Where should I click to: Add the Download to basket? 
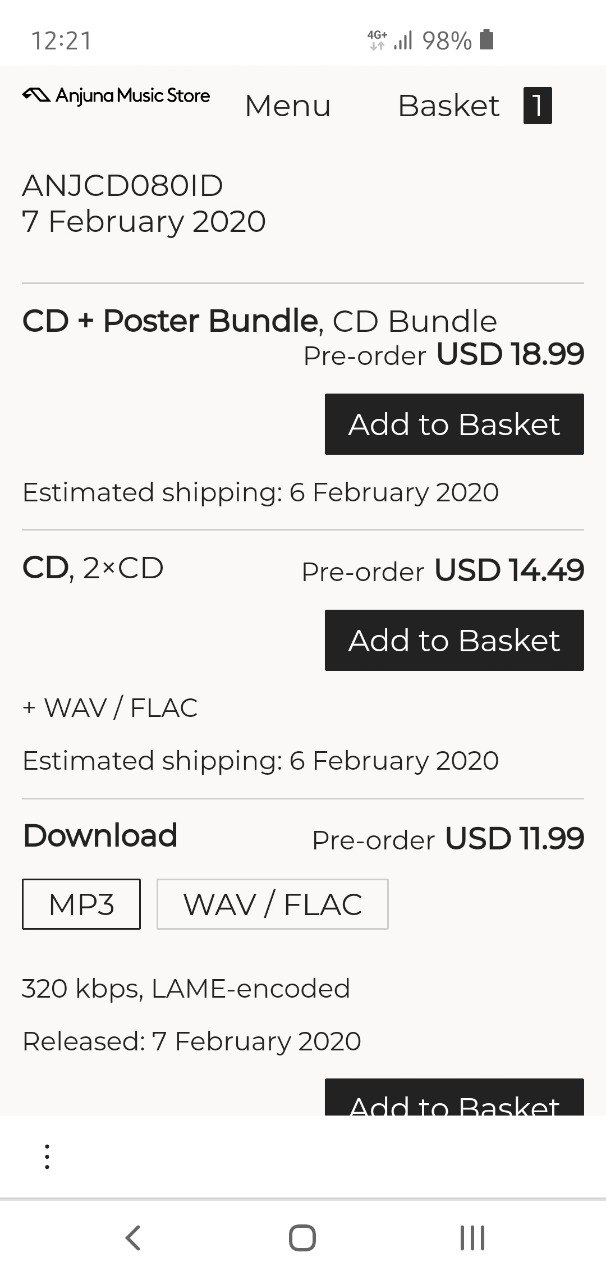coord(454,1098)
